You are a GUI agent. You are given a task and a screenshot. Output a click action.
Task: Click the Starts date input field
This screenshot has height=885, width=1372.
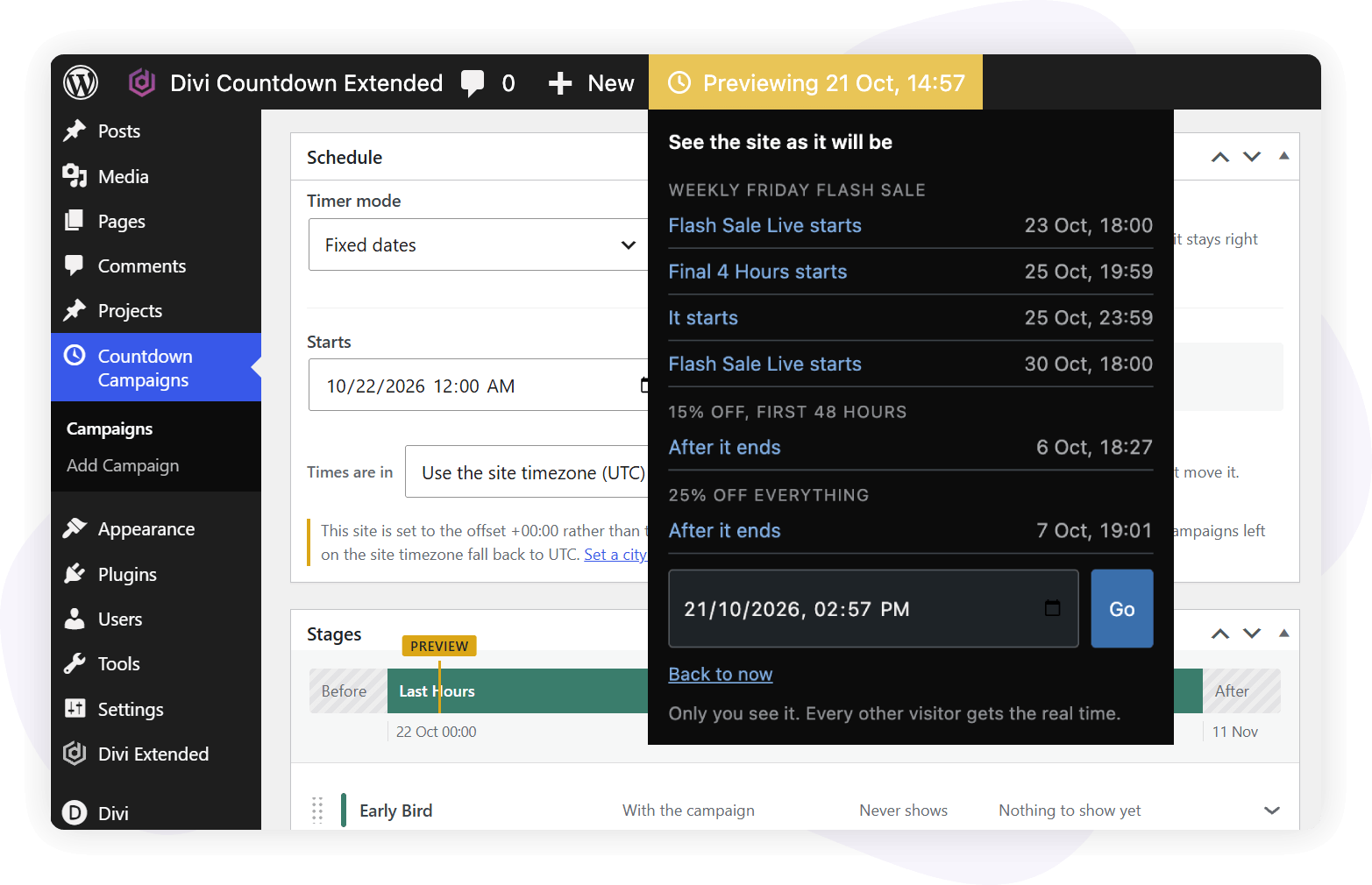478,385
